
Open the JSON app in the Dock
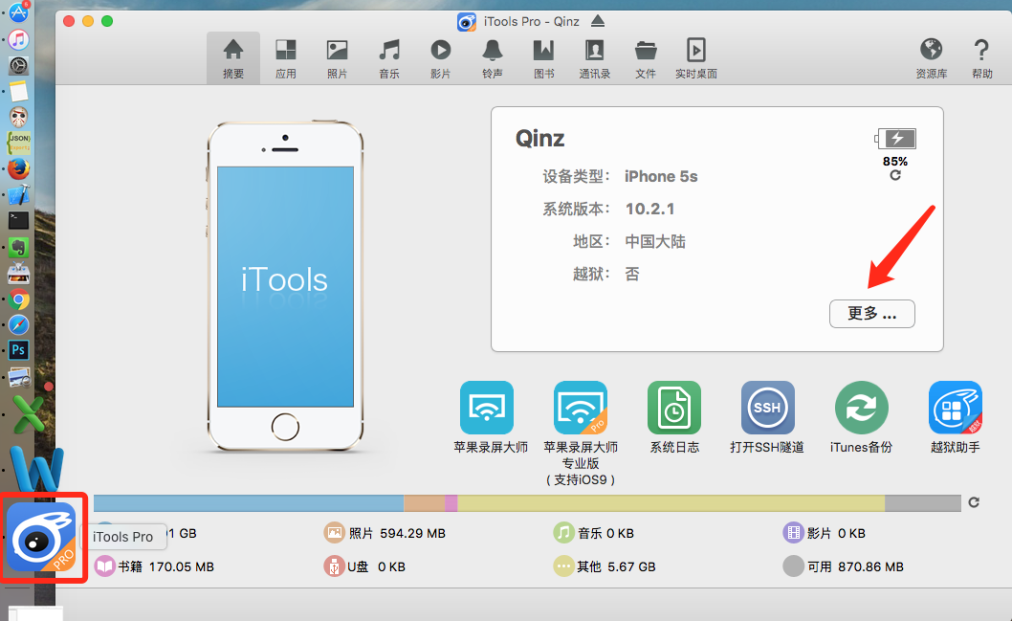tap(19, 143)
